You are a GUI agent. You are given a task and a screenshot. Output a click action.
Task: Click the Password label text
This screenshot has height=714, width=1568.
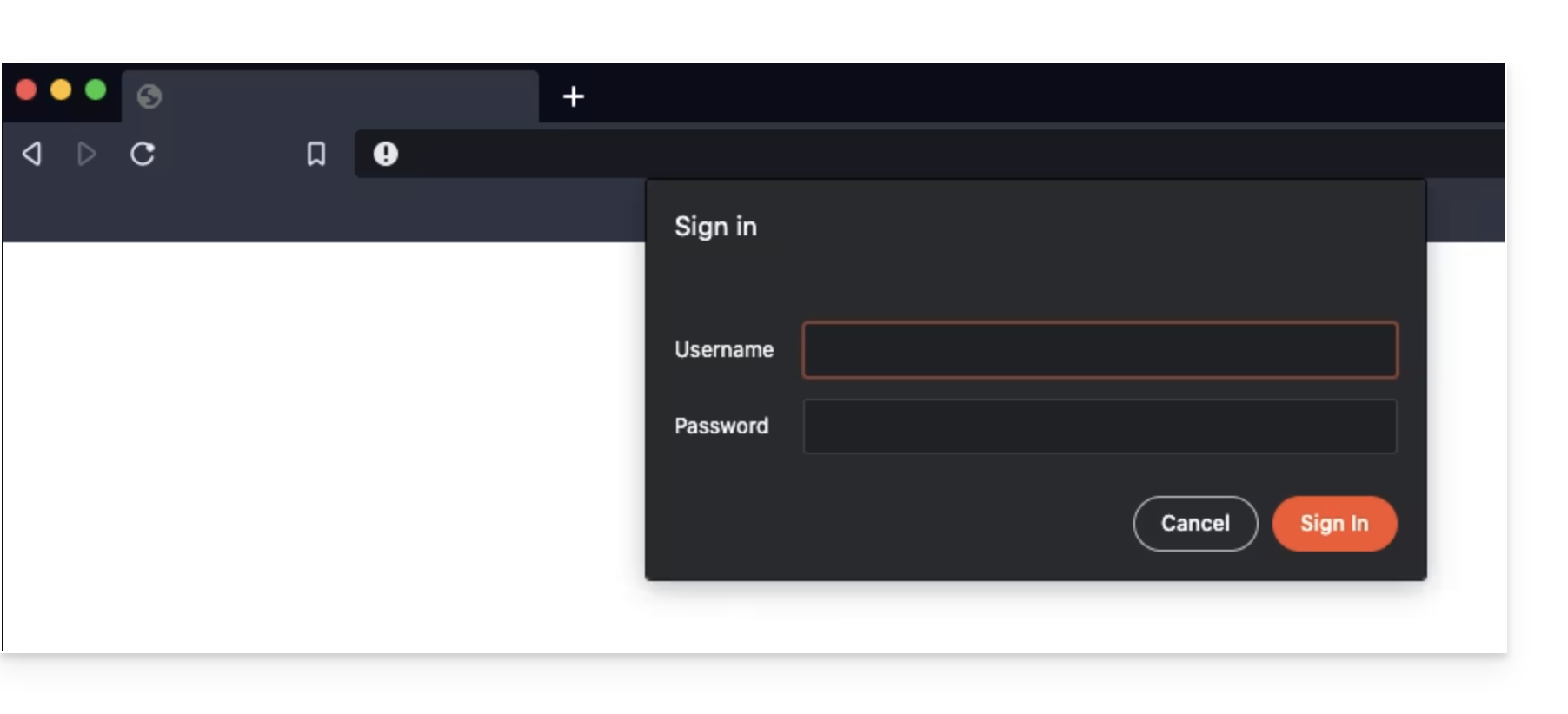(721, 426)
